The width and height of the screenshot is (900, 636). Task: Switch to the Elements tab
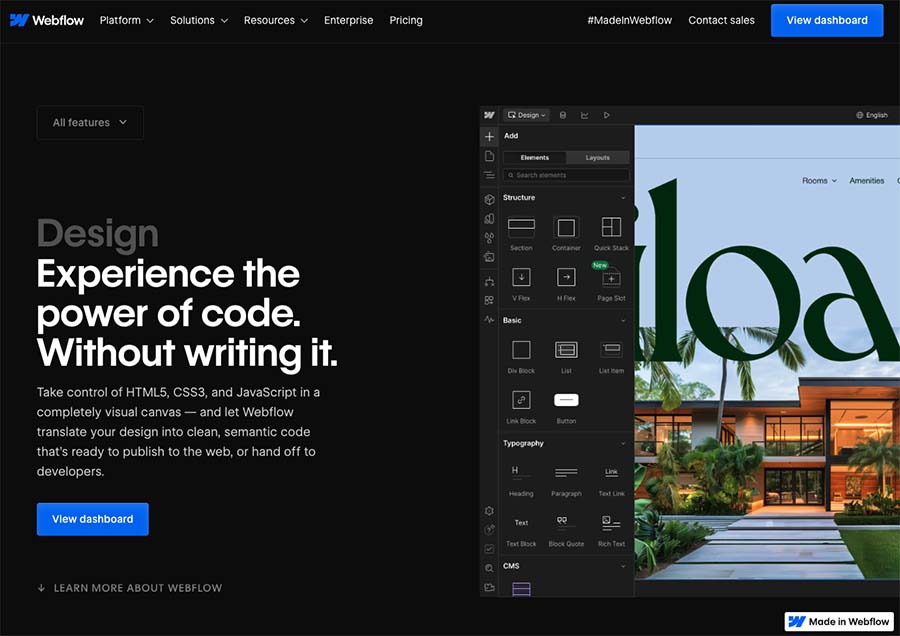point(534,157)
